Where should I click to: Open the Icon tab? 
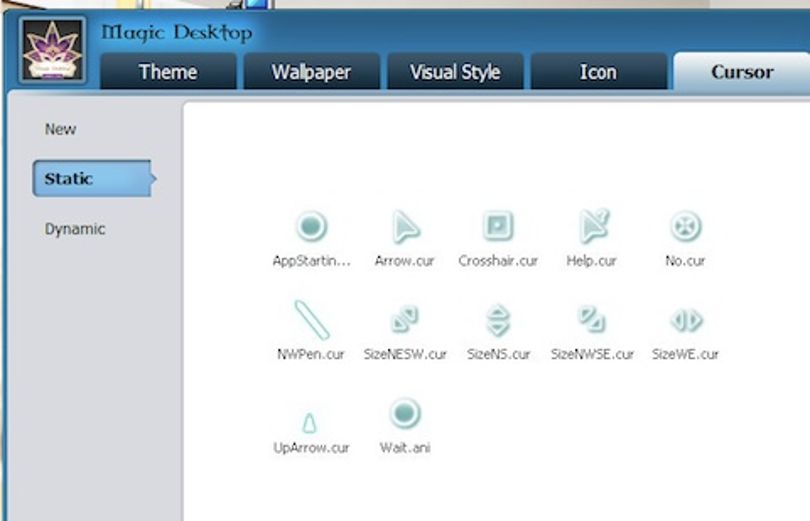(598, 71)
